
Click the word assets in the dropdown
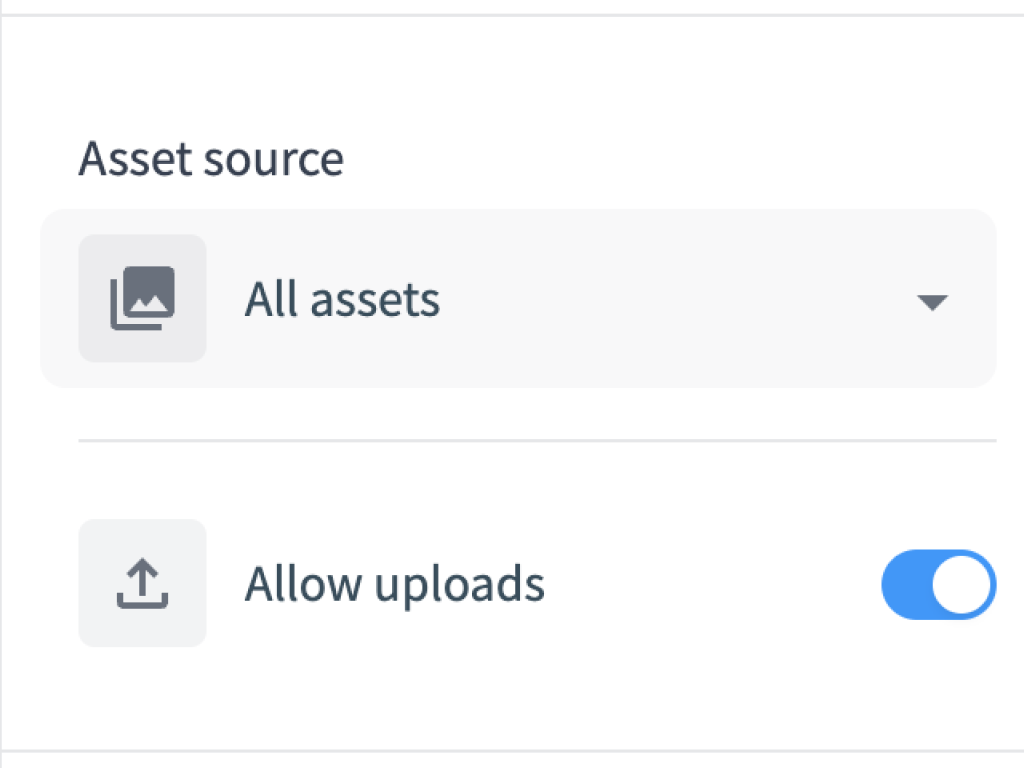click(x=375, y=301)
